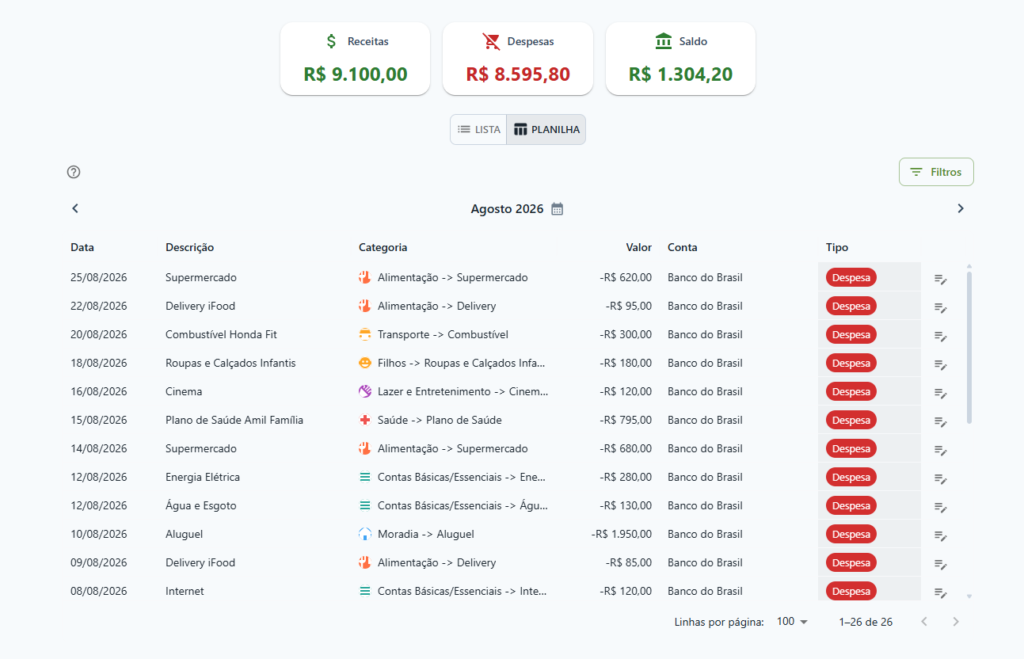
Task: Sort by the Valor column header
Action: (639, 248)
